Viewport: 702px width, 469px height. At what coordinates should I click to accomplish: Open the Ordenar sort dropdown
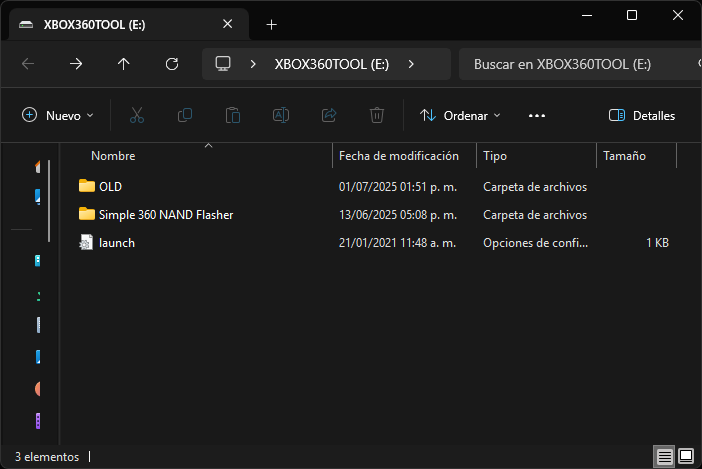[460, 115]
